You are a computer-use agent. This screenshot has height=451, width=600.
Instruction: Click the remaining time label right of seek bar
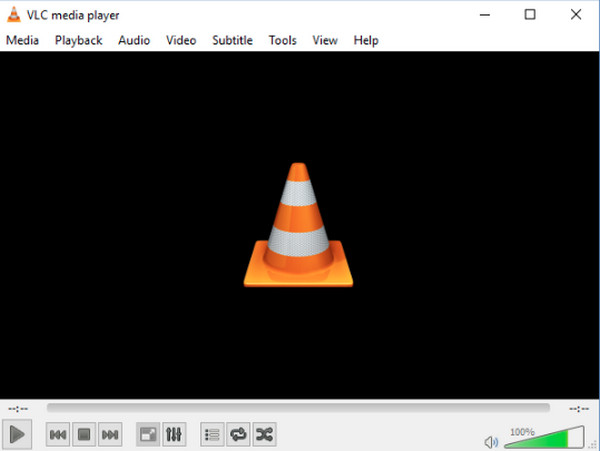pos(579,409)
